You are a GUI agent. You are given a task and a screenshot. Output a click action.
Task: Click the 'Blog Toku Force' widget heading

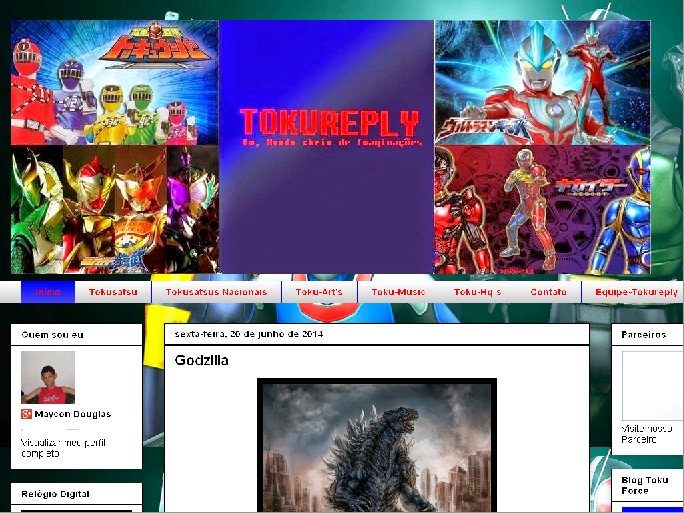[x=645, y=486]
